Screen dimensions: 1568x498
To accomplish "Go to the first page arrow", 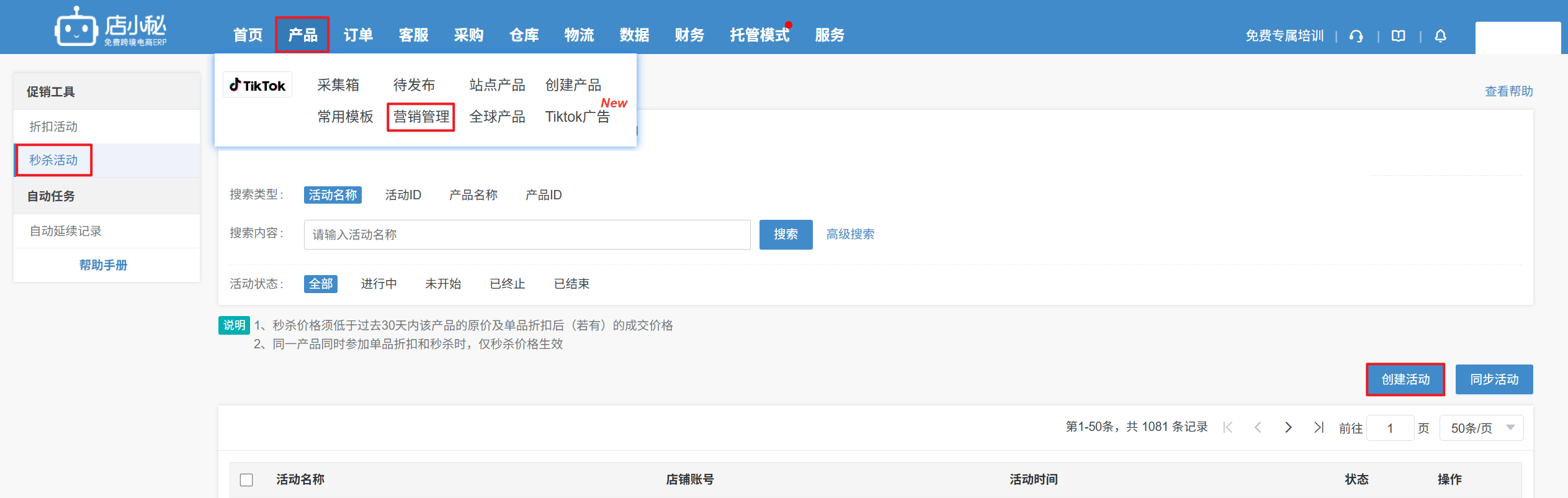I will [1227, 427].
